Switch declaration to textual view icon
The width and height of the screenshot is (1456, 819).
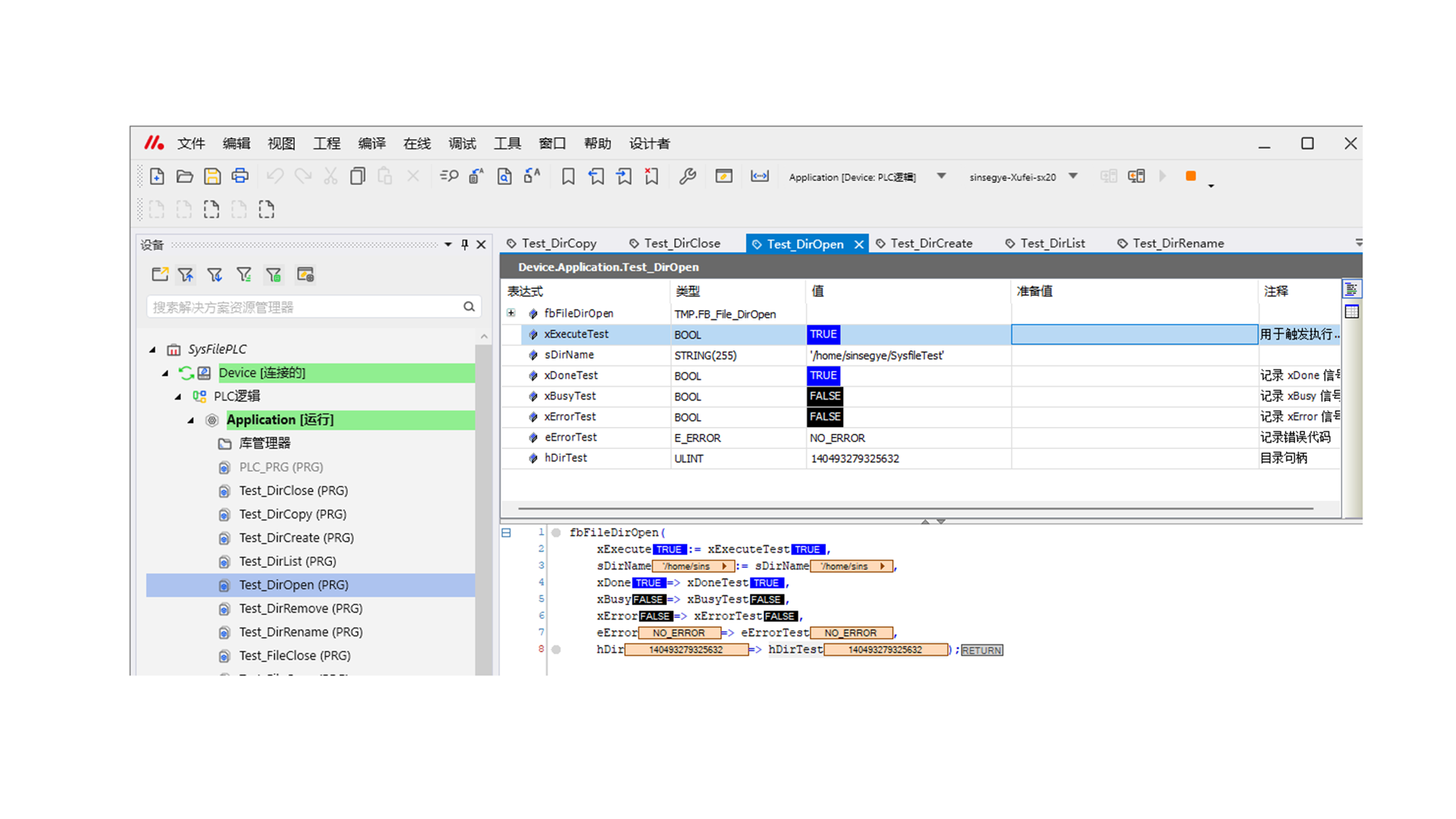[x=1351, y=289]
